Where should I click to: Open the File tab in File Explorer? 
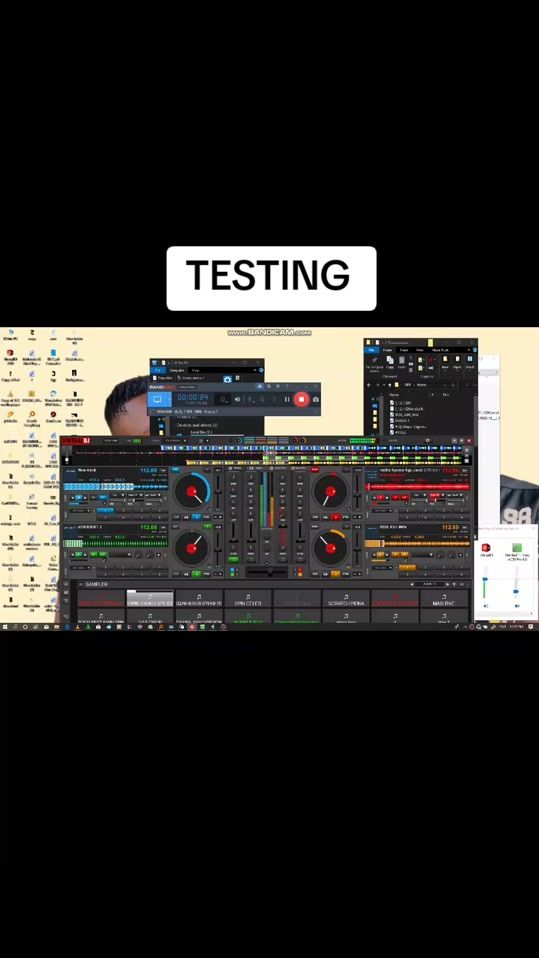point(372,350)
